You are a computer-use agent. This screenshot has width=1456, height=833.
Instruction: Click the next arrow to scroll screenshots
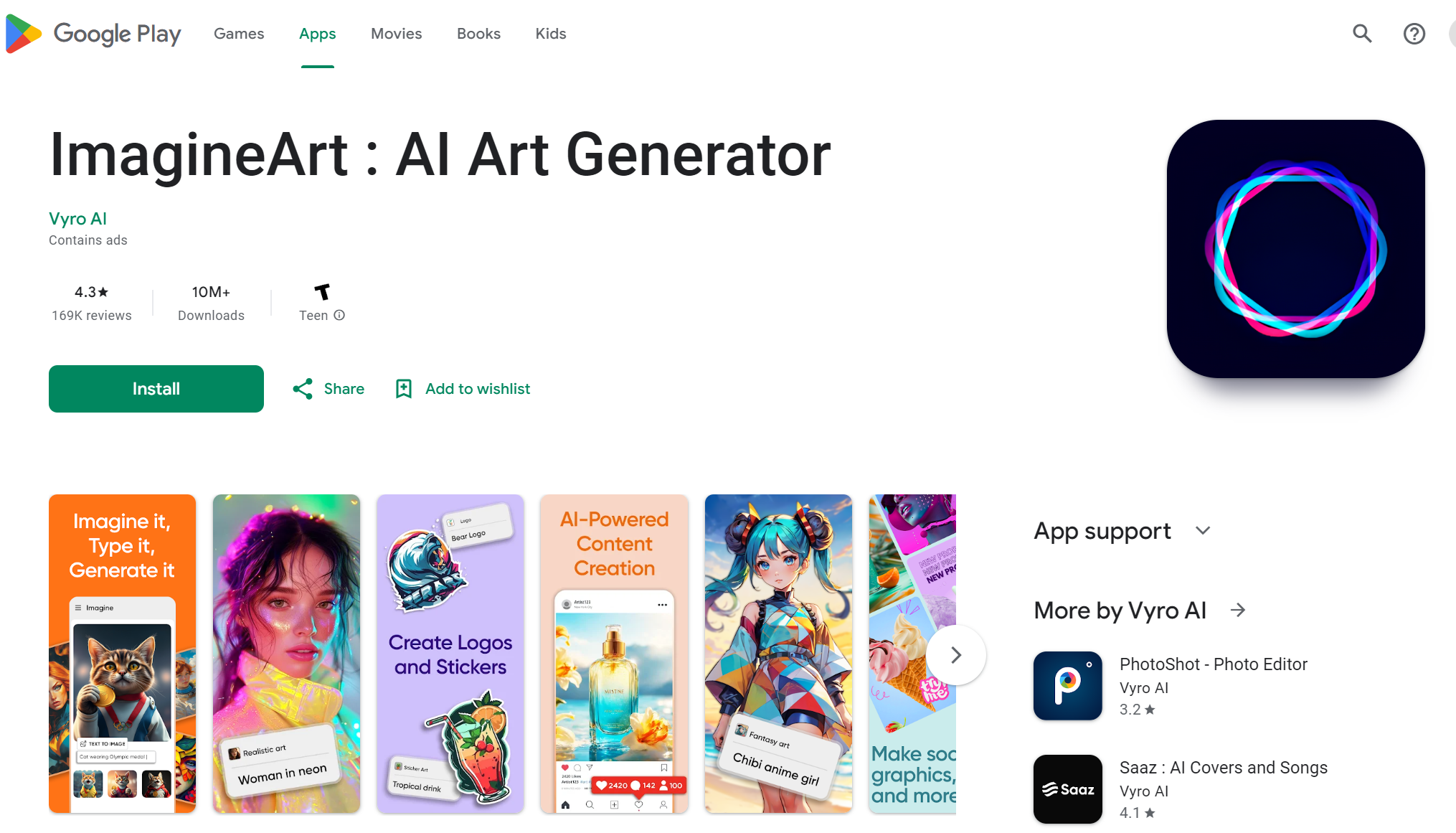(x=955, y=654)
